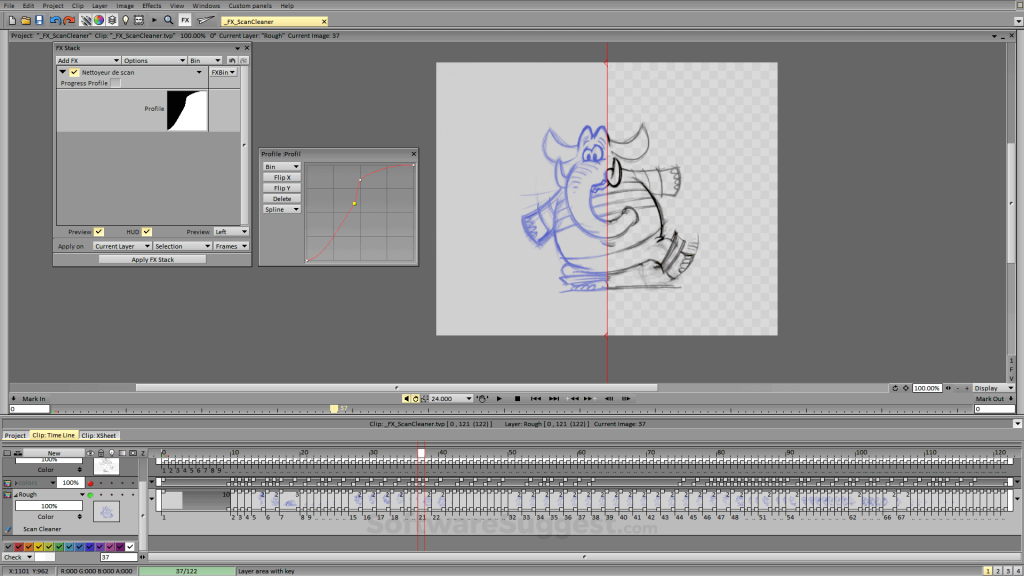Enable the Nettoyeur de scan effect checkbox
The image size is (1024, 576).
click(x=74, y=72)
